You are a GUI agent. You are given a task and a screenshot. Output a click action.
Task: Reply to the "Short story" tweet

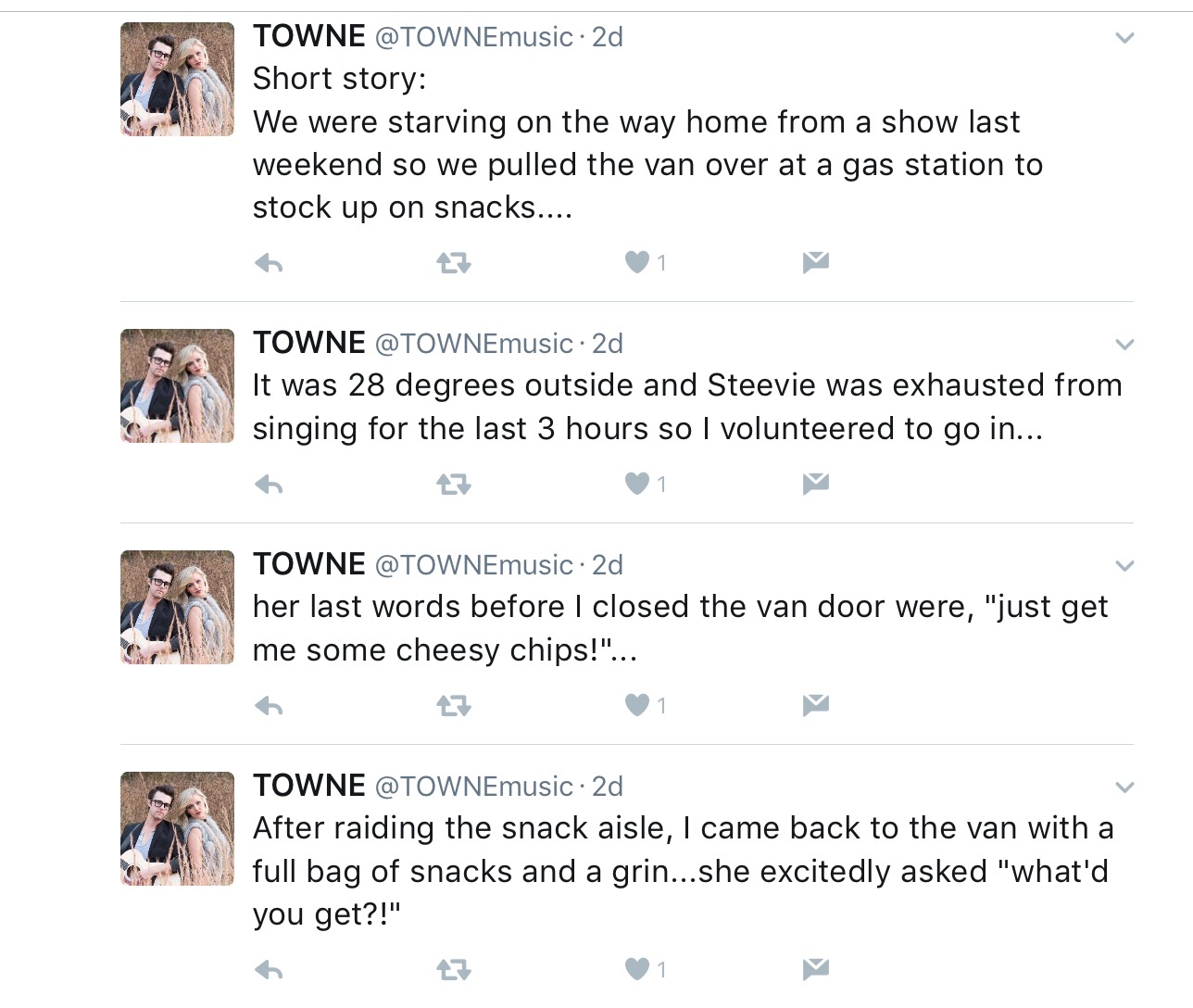pyautogui.click(x=269, y=264)
